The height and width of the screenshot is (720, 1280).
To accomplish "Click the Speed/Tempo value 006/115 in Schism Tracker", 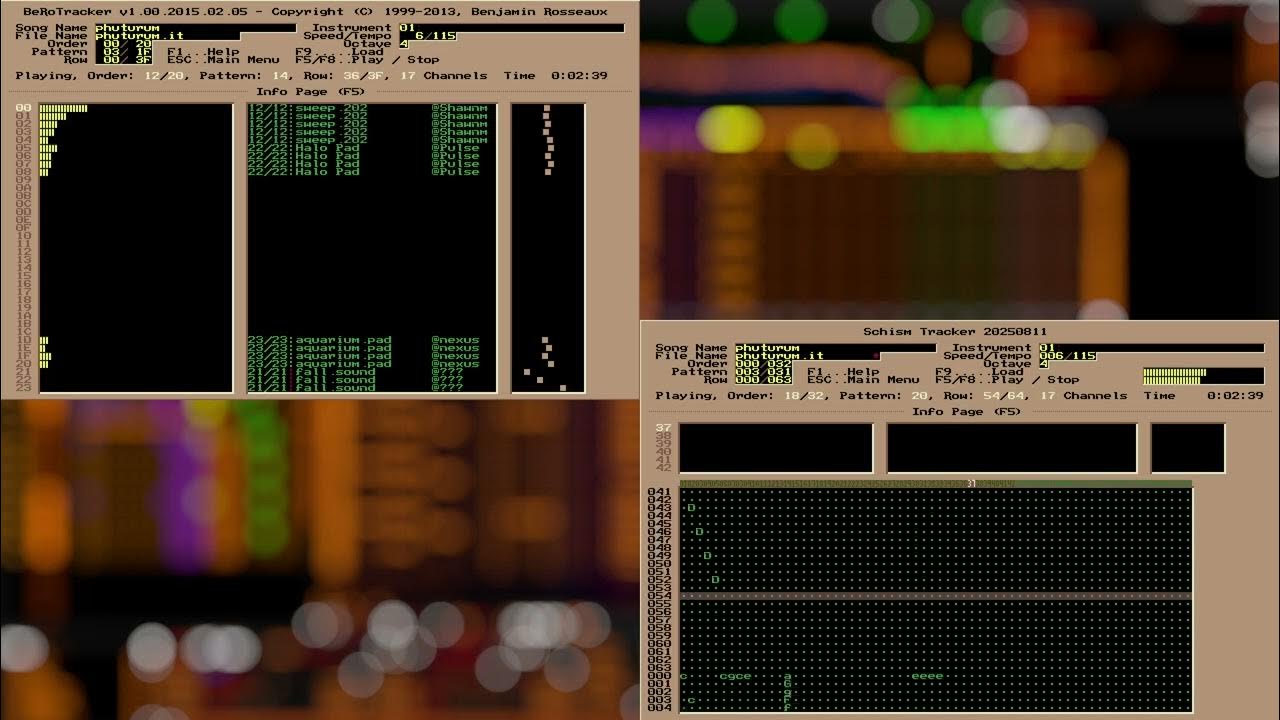I will [x=1067, y=356].
